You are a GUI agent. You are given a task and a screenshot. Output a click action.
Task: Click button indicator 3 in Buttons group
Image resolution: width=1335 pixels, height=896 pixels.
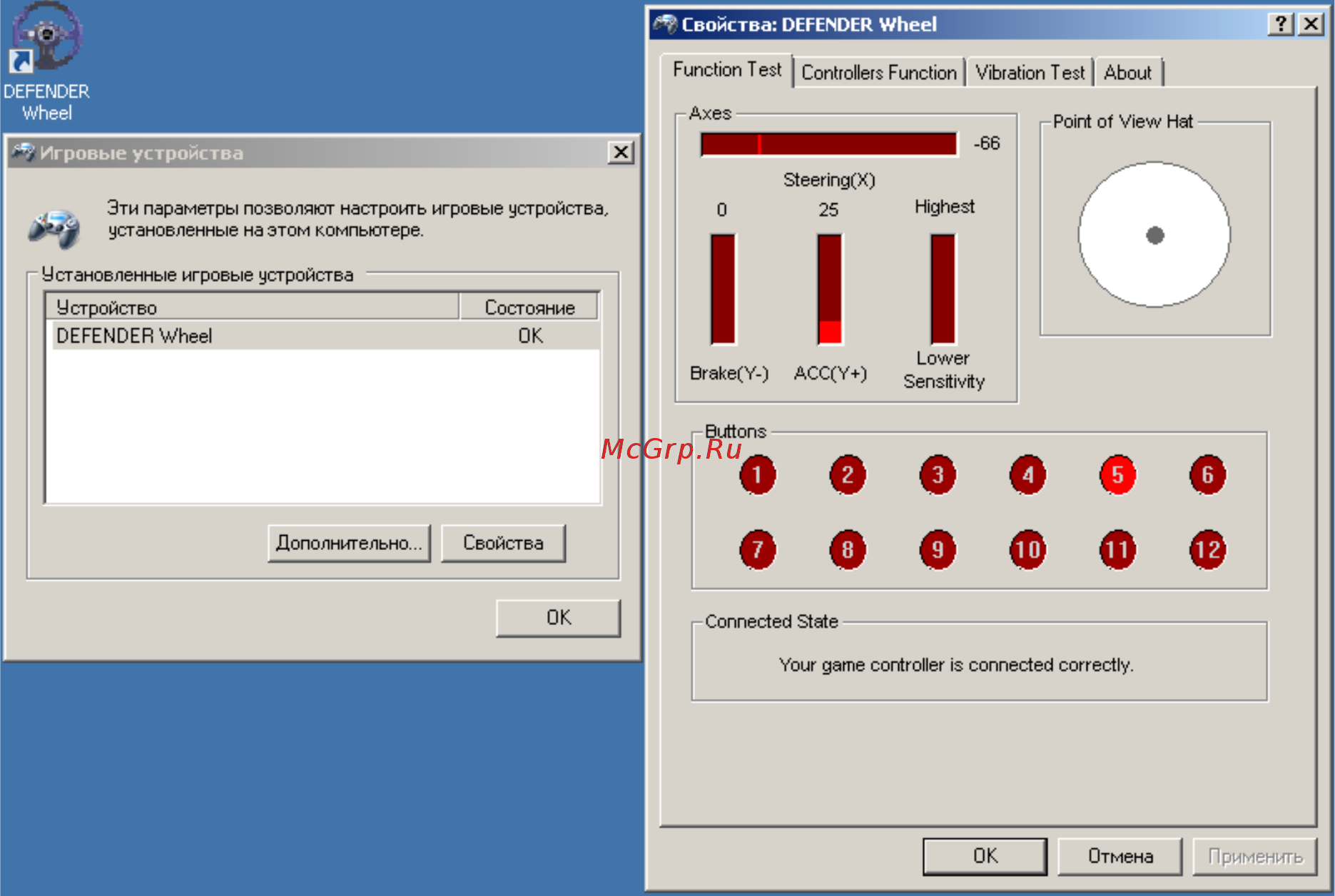[938, 475]
